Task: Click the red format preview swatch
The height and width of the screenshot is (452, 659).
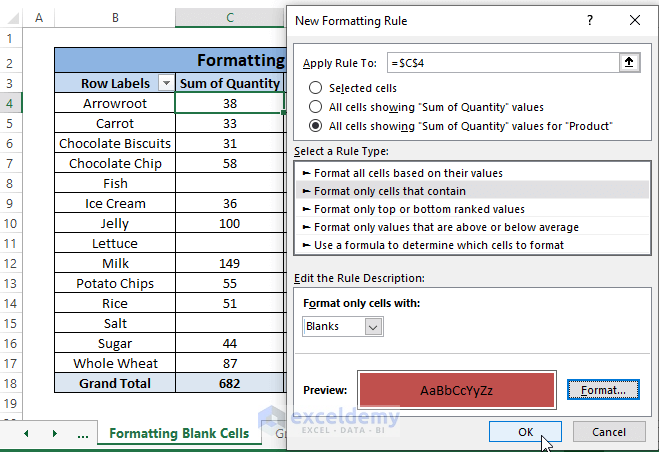Action: pos(456,389)
